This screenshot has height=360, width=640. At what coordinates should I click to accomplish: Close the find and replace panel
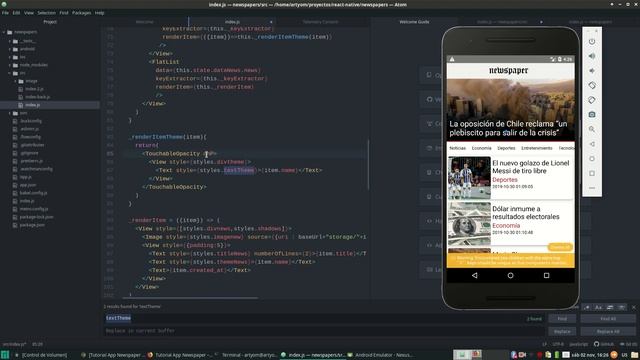click(x=633, y=307)
